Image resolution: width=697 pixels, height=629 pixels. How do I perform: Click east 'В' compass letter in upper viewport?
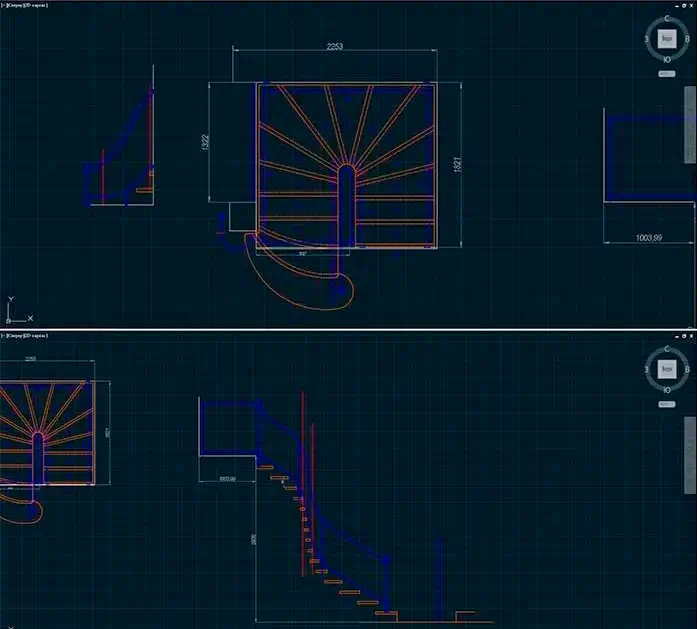click(x=686, y=40)
